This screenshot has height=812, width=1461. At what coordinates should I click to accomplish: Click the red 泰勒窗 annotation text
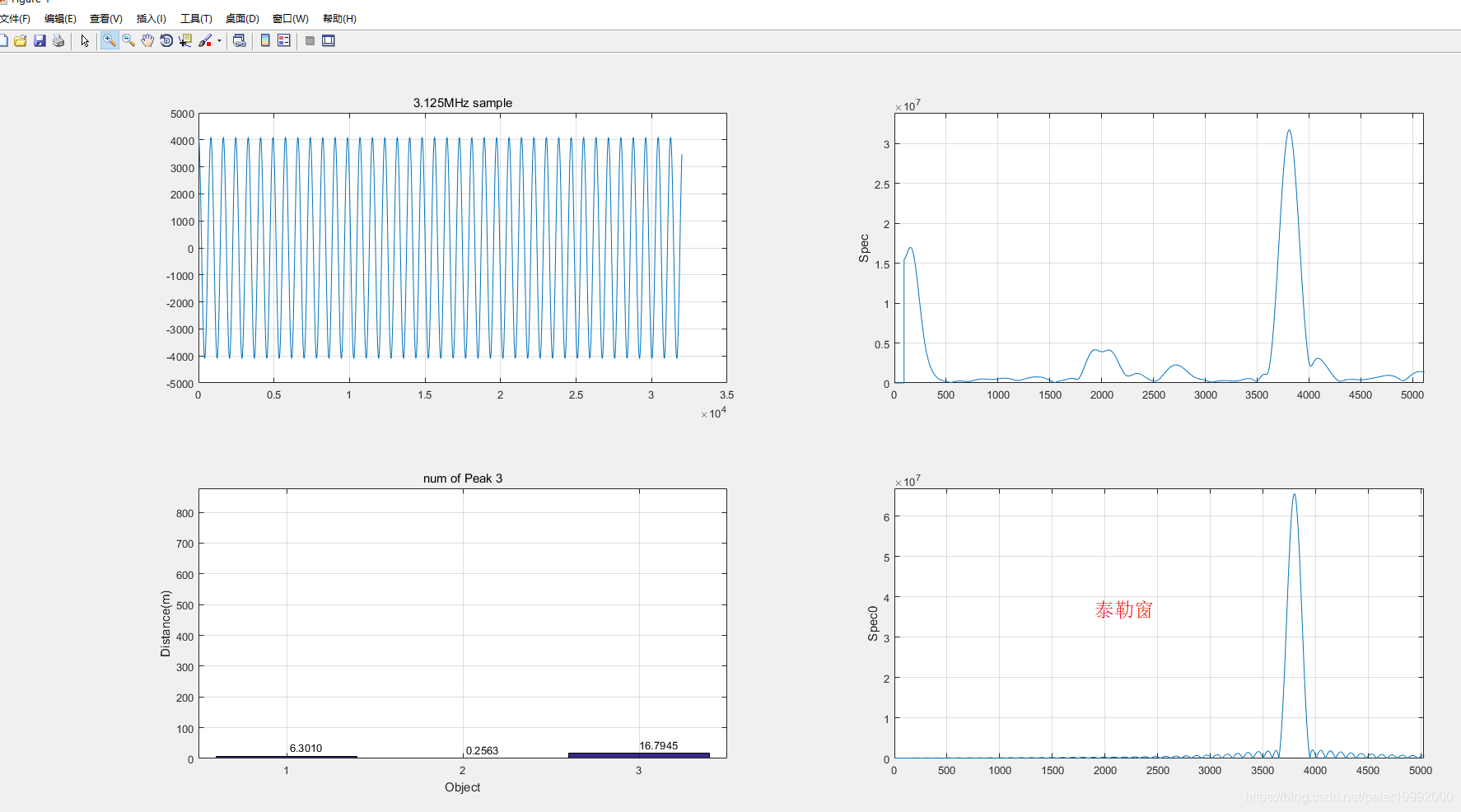coord(1124,609)
